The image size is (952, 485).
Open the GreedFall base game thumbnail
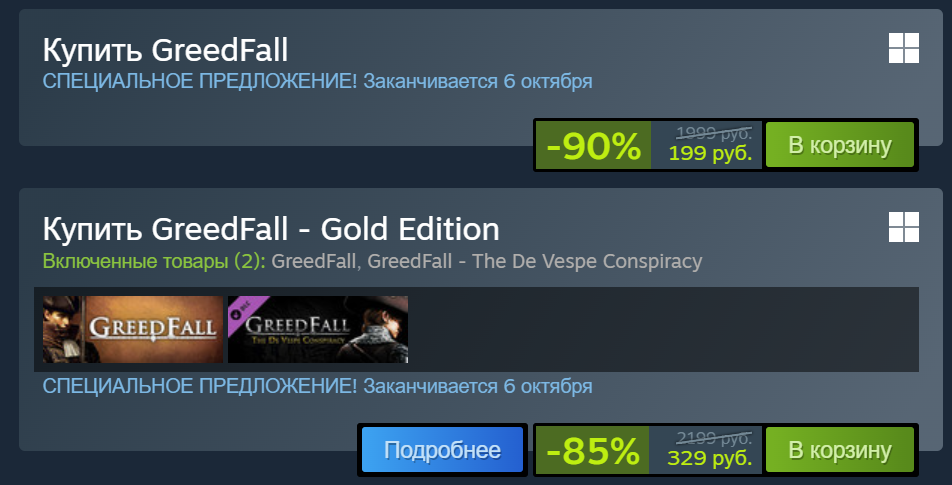point(133,330)
